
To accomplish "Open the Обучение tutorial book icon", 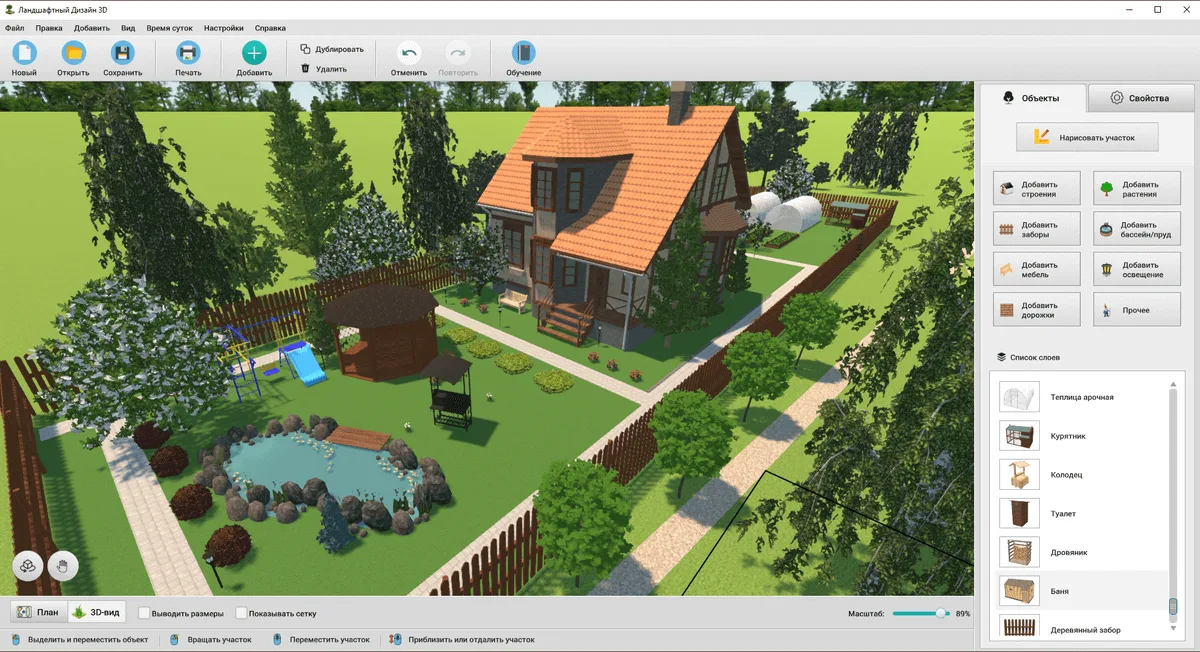I will pos(523,54).
